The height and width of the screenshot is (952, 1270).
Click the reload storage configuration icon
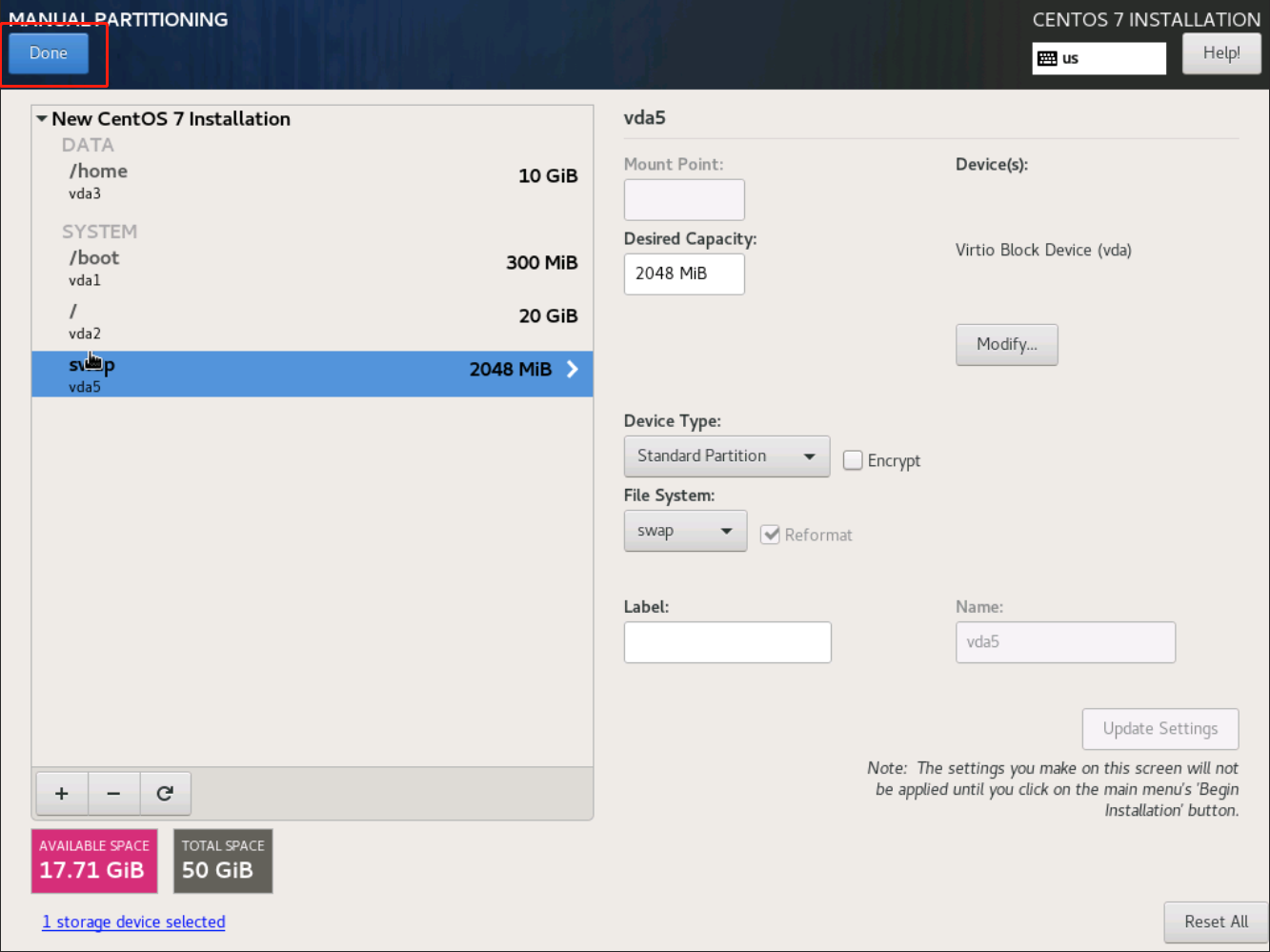click(x=165, y=794)
